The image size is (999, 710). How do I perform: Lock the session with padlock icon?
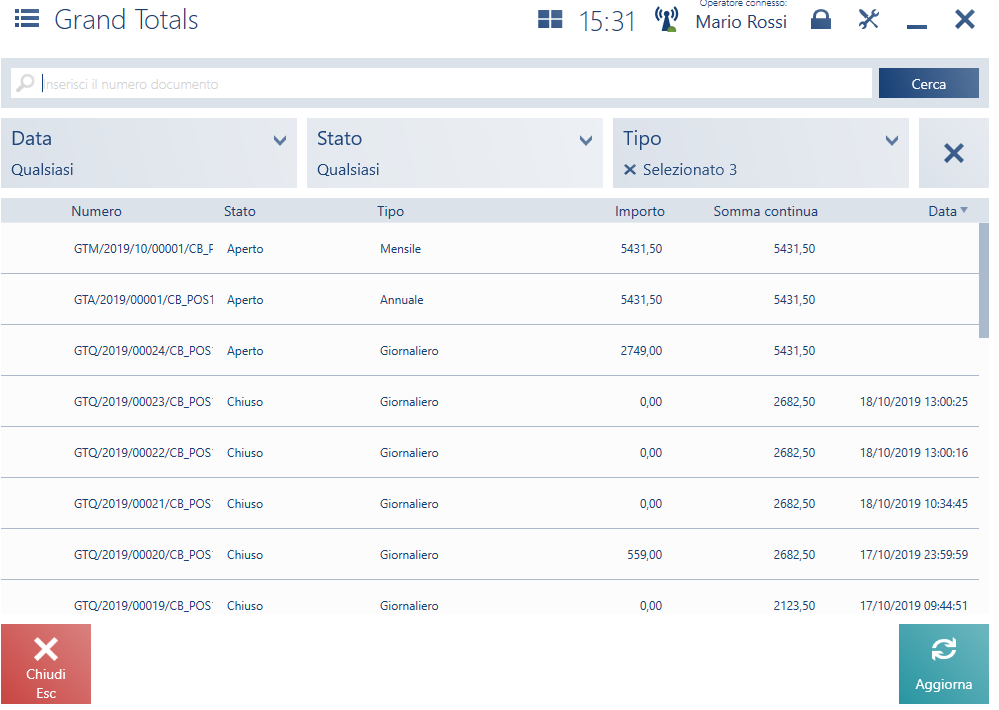point(820,20)
